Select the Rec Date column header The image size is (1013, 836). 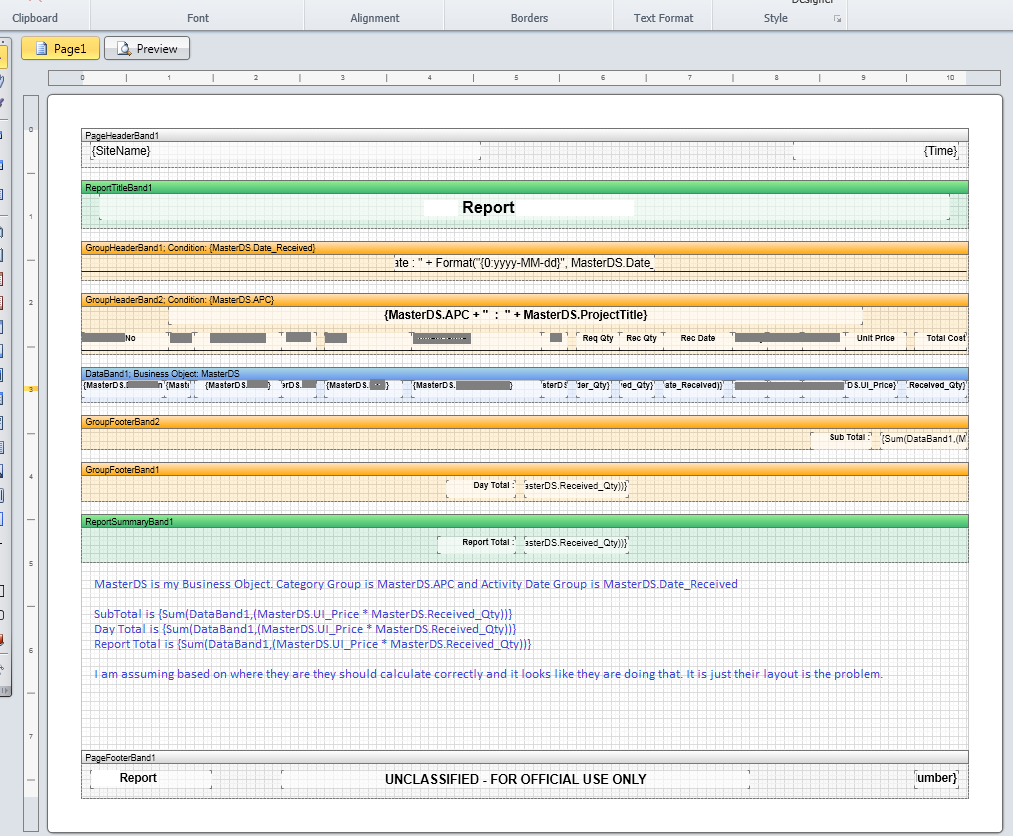coord(698,338)
